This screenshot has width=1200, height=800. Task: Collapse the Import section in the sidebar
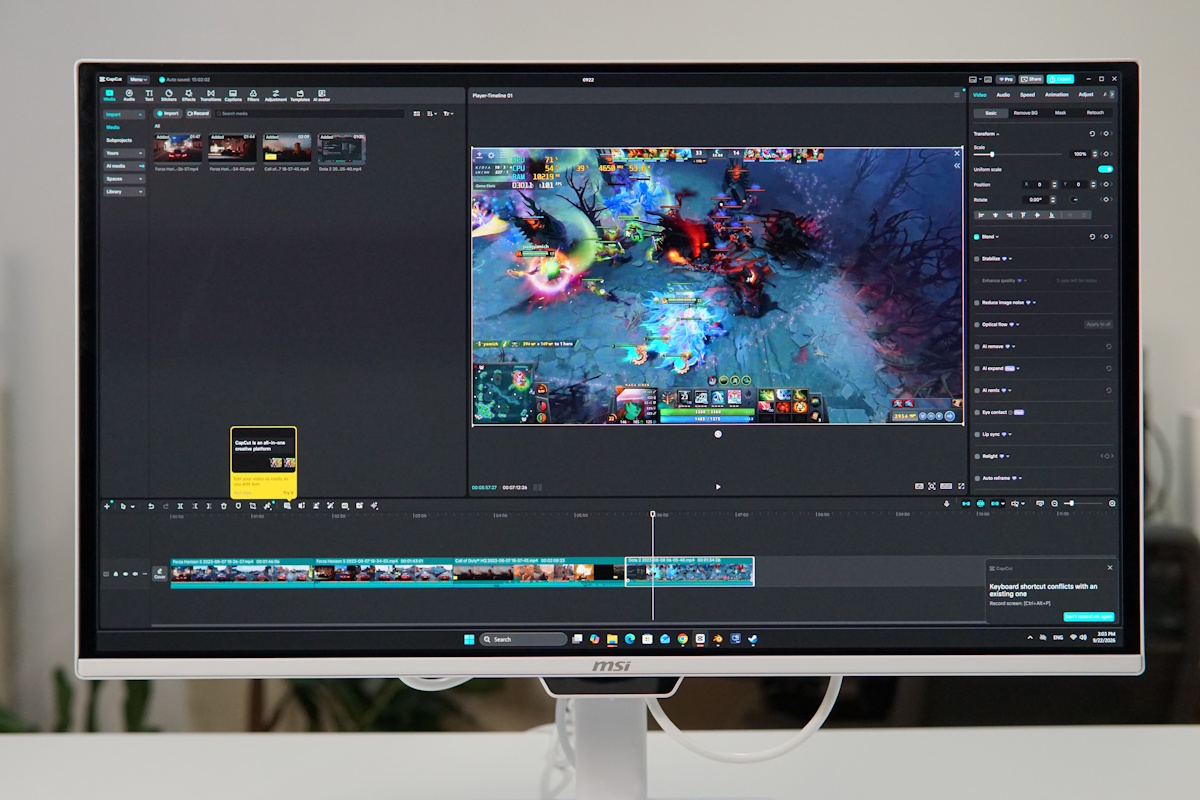click(124, 114)
